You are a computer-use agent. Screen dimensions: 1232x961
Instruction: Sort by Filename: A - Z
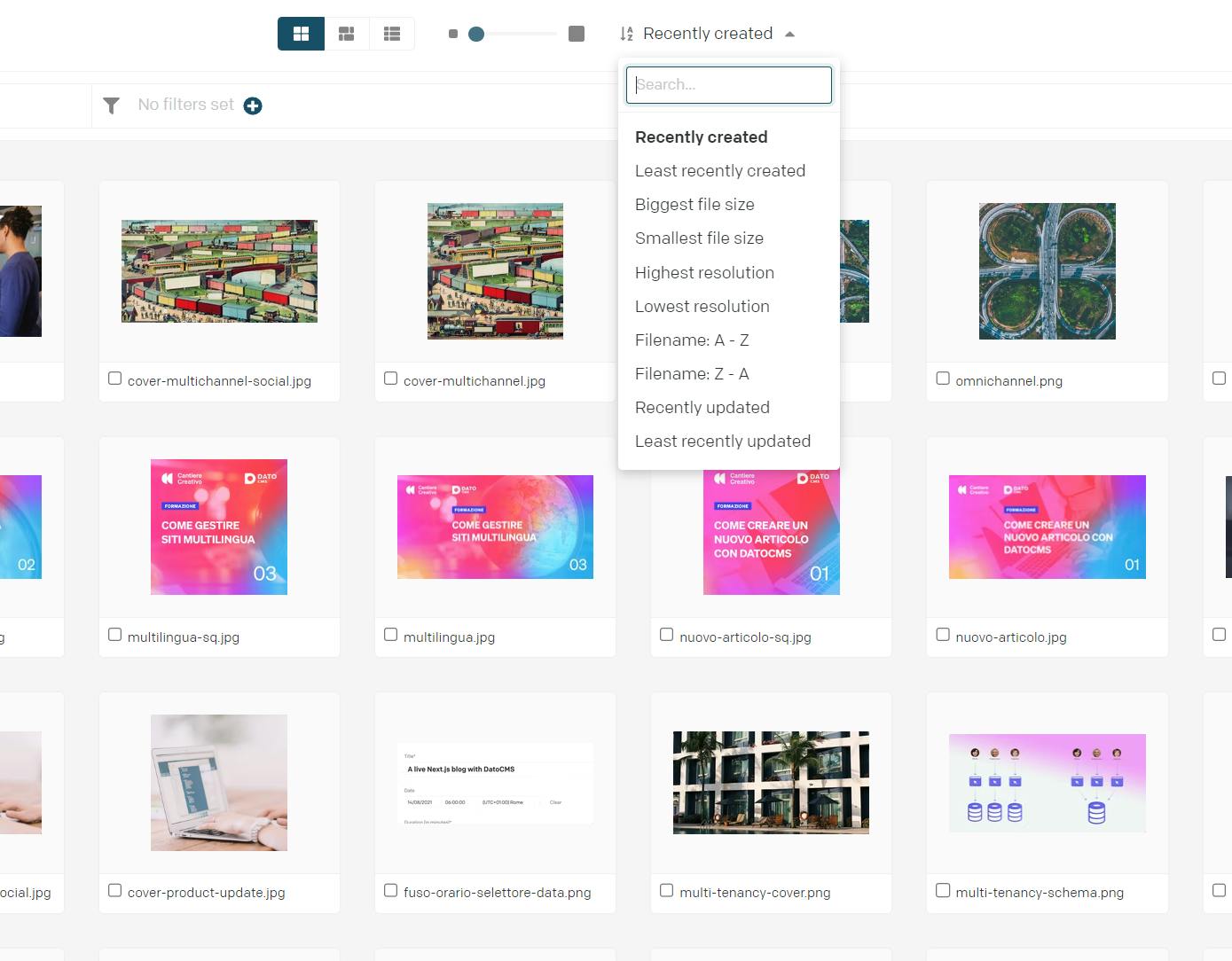(692, 340)
